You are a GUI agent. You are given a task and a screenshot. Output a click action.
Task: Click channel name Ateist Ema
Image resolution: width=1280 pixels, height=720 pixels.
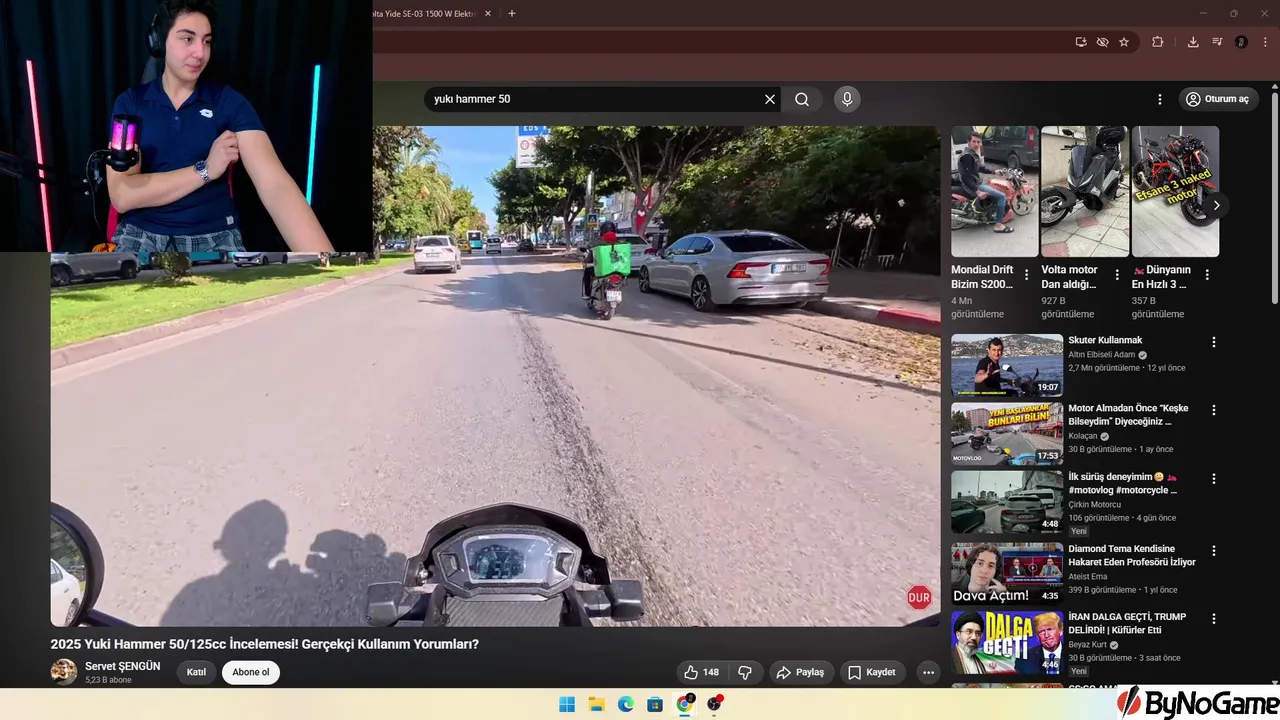(x=1088, y=577)
